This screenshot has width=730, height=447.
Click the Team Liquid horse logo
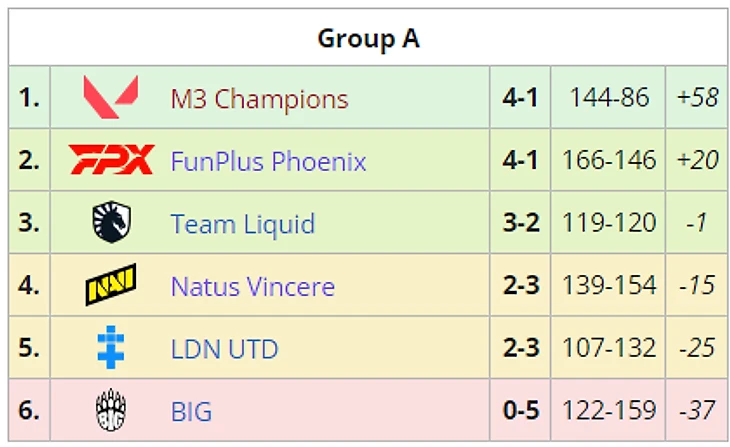pyautogui.click(x=111, y=223)
